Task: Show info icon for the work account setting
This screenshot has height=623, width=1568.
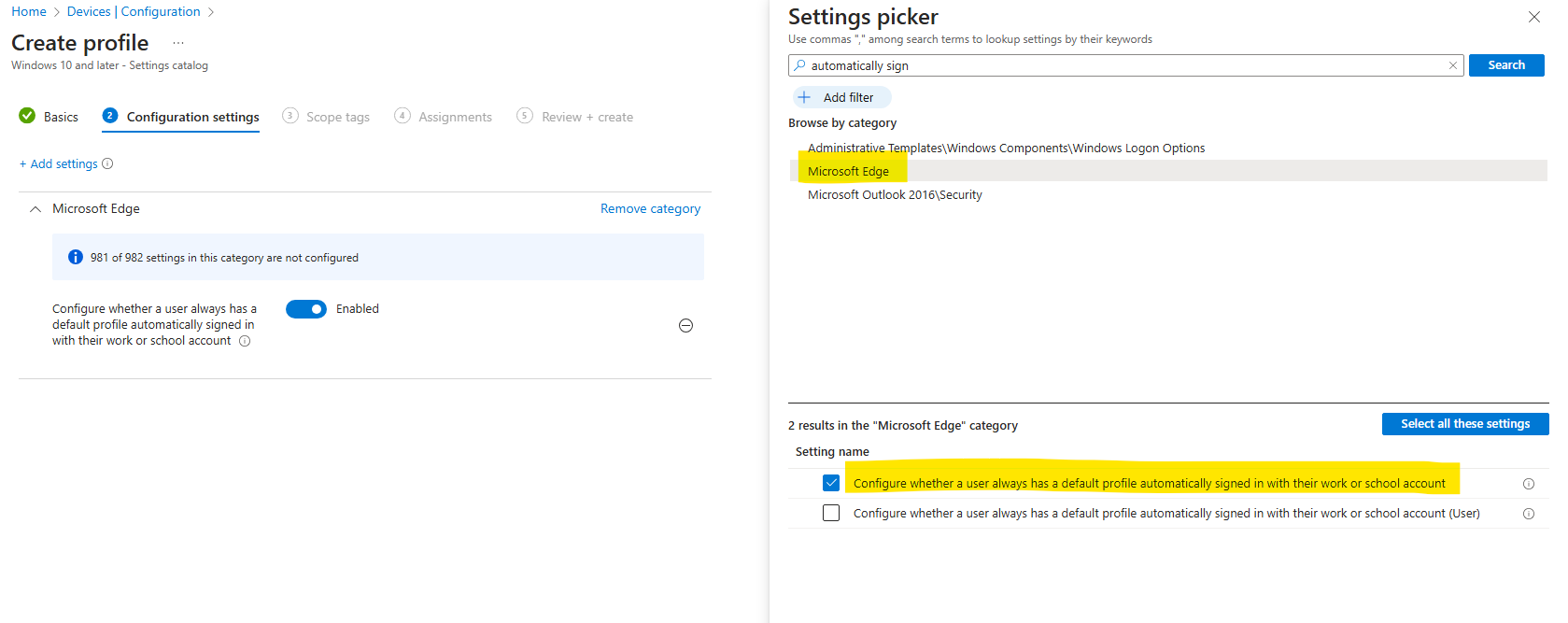Action: pos(245,341)
